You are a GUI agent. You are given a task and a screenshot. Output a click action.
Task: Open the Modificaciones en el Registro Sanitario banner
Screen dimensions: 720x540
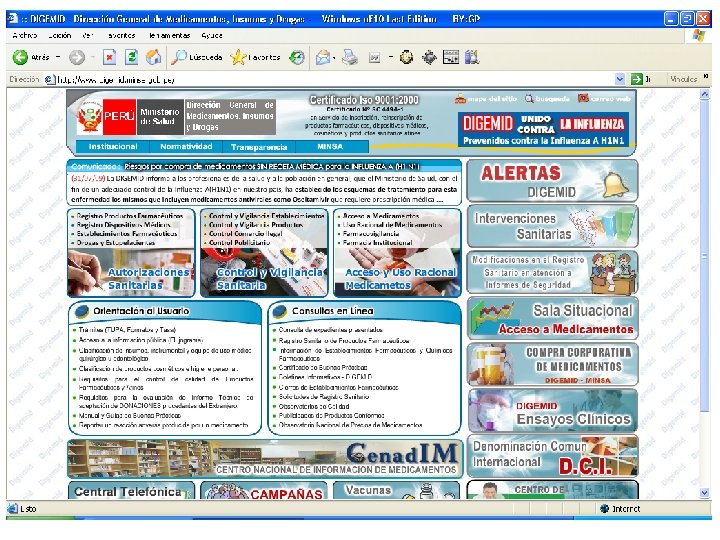click(552, 272)
